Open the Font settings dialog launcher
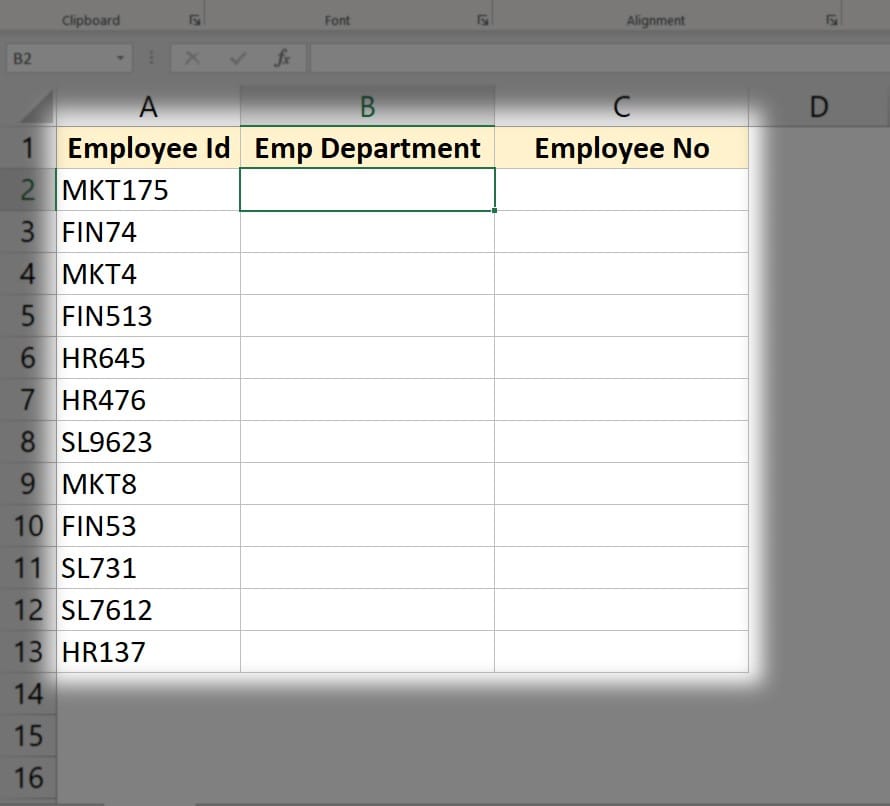The height and width of the screenshot is (806, 890). click(483, 20)
